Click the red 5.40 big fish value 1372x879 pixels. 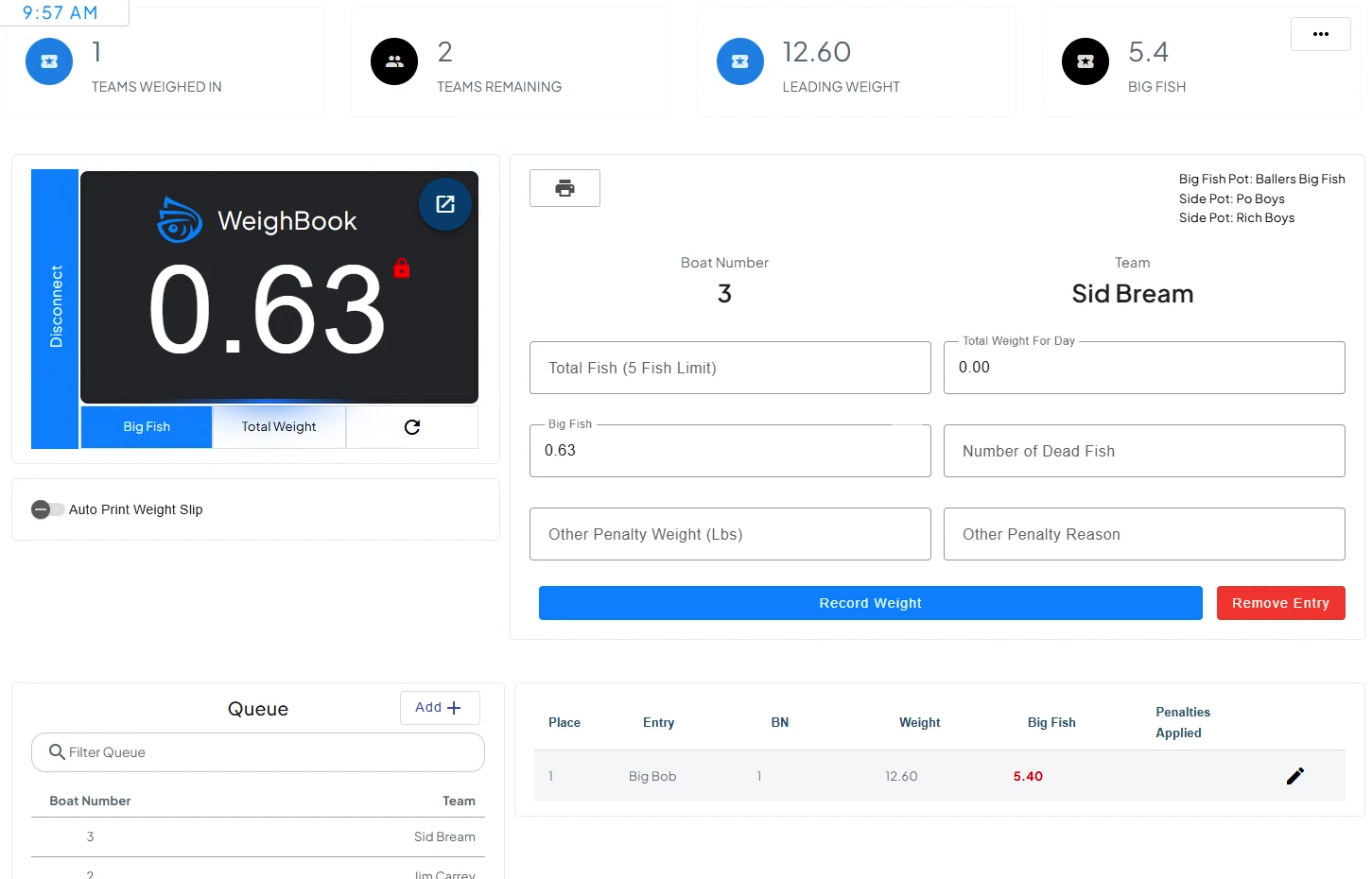coord(1028,776)
